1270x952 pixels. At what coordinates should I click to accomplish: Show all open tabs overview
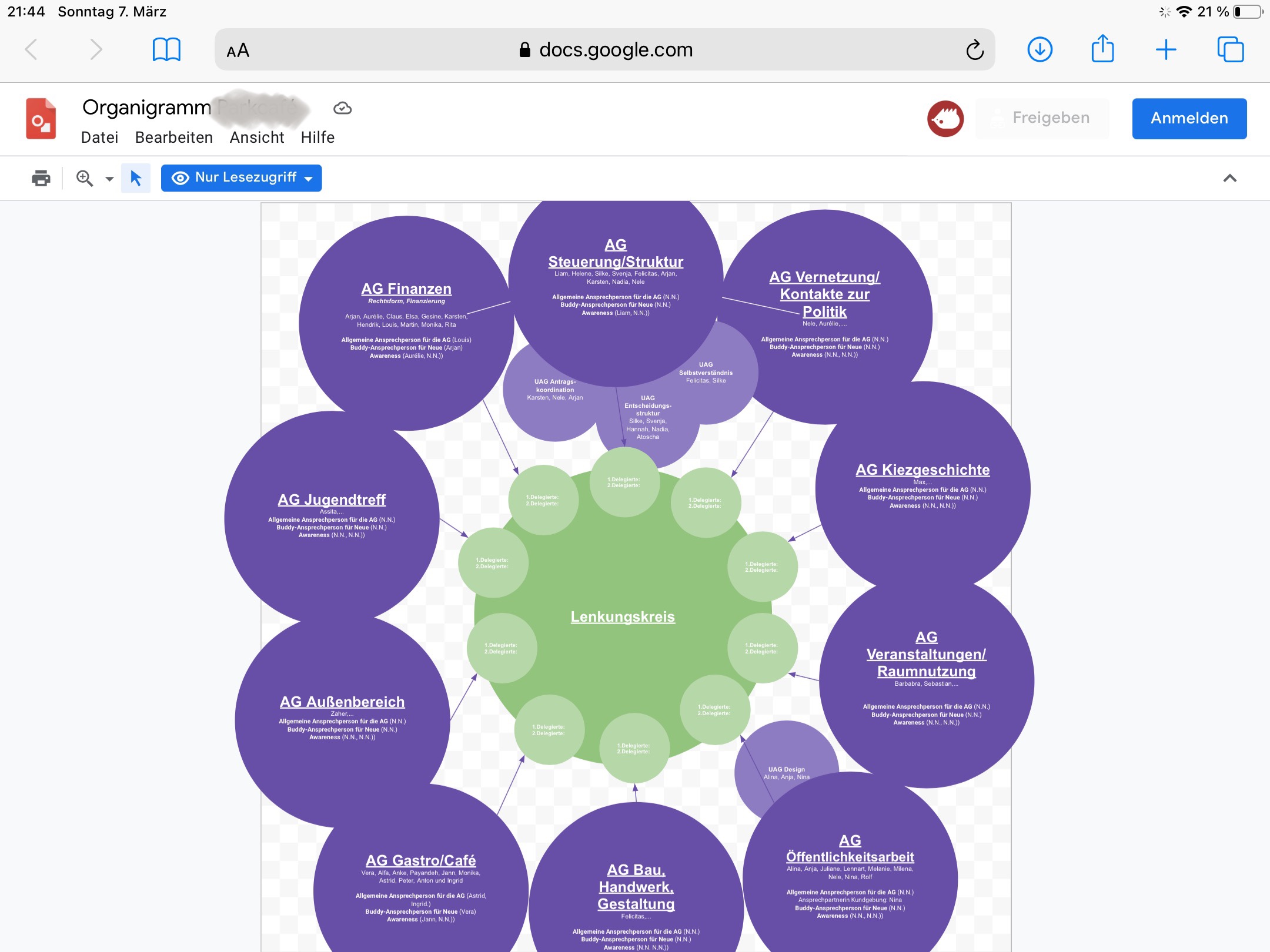tap(1230, 50)
